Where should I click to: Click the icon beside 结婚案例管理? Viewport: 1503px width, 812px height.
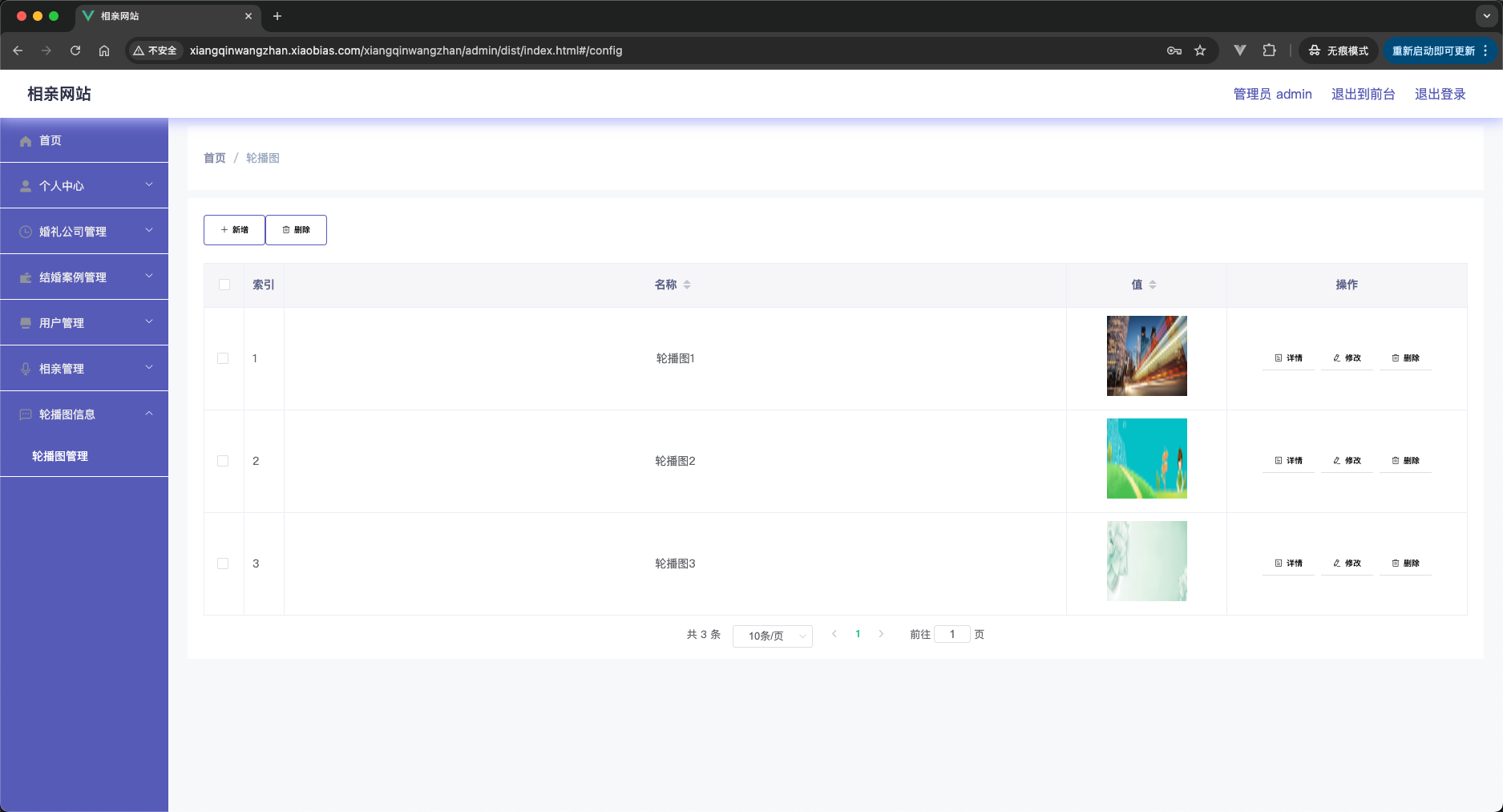click(26, 277)
